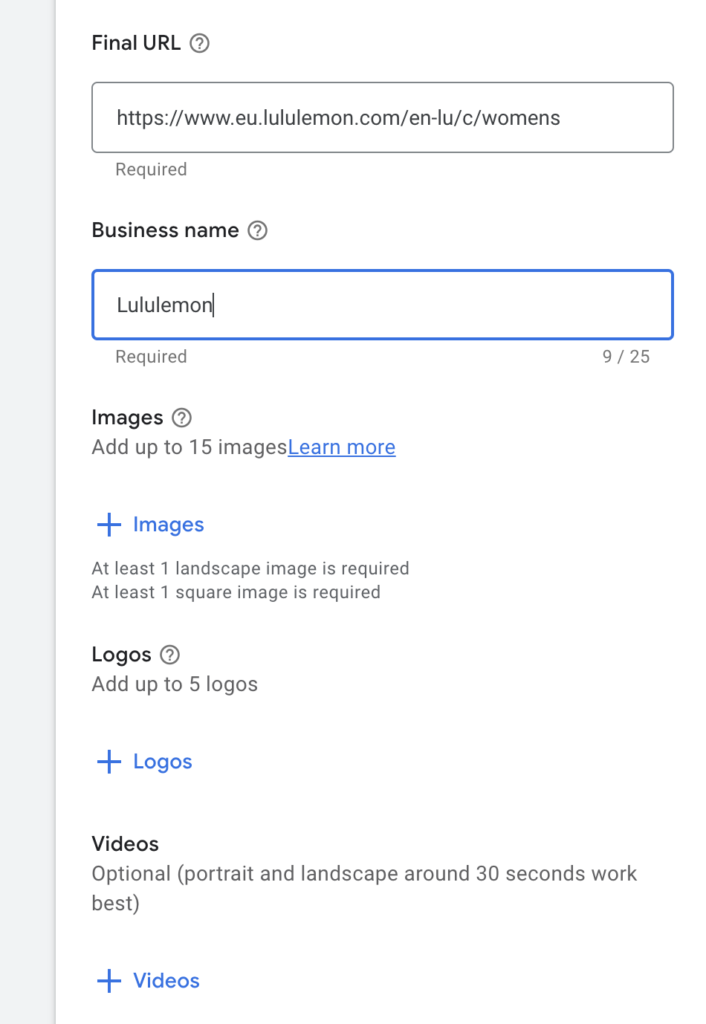Select 'At least 1 landscape image is required'
The height and width of the screenshot is (1024, 706).
pos(250,568)
